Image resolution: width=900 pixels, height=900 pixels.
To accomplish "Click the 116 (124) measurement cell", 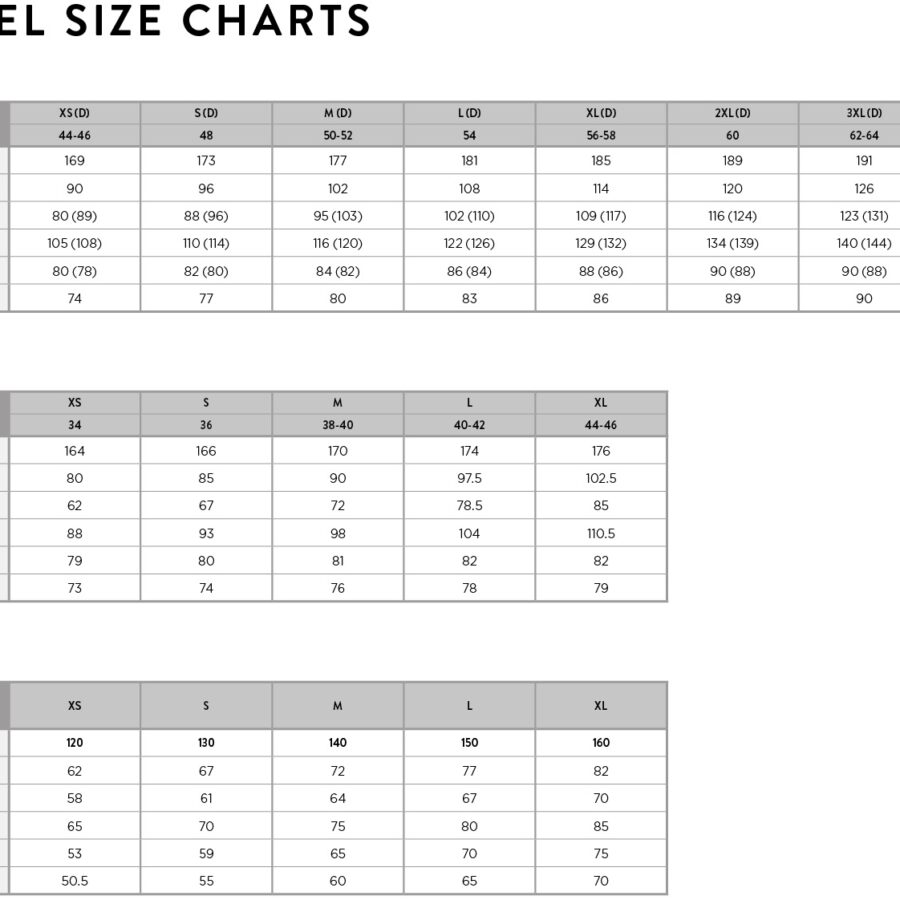I will [x=733, y=216].
